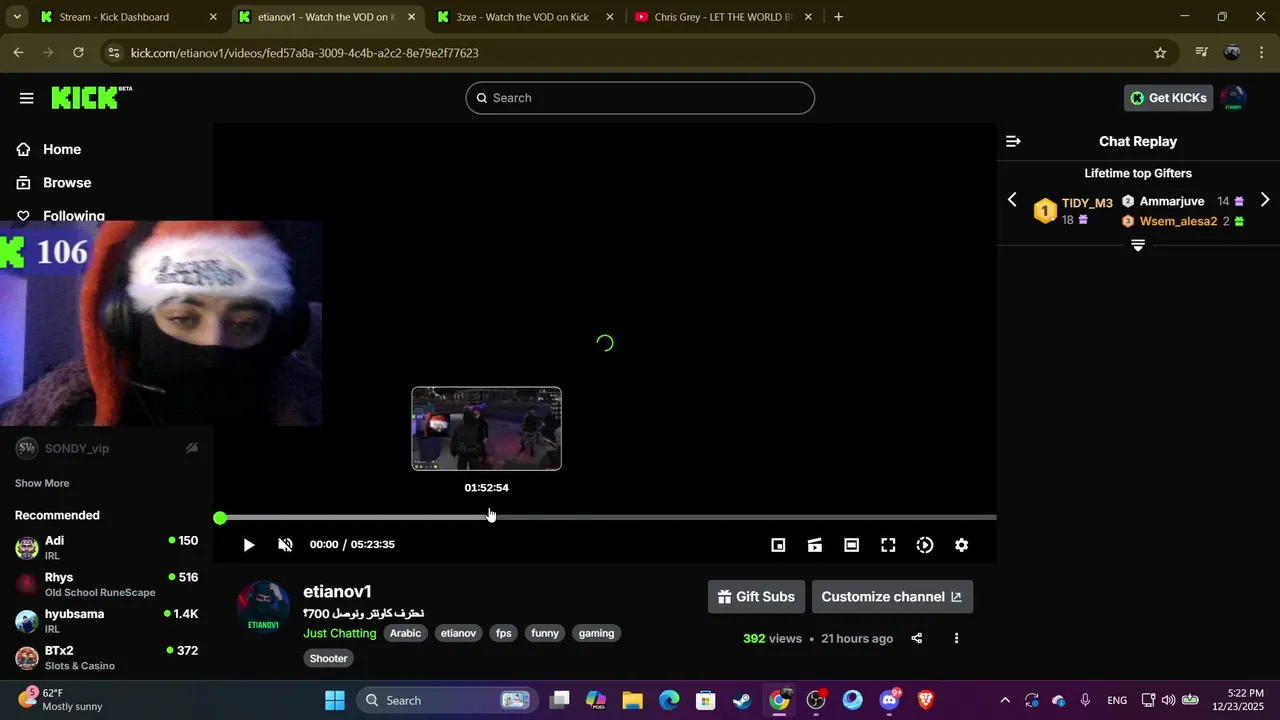1280x720 pixels.
Task: Open recommended channel Adi
Action: coord(106,547)
